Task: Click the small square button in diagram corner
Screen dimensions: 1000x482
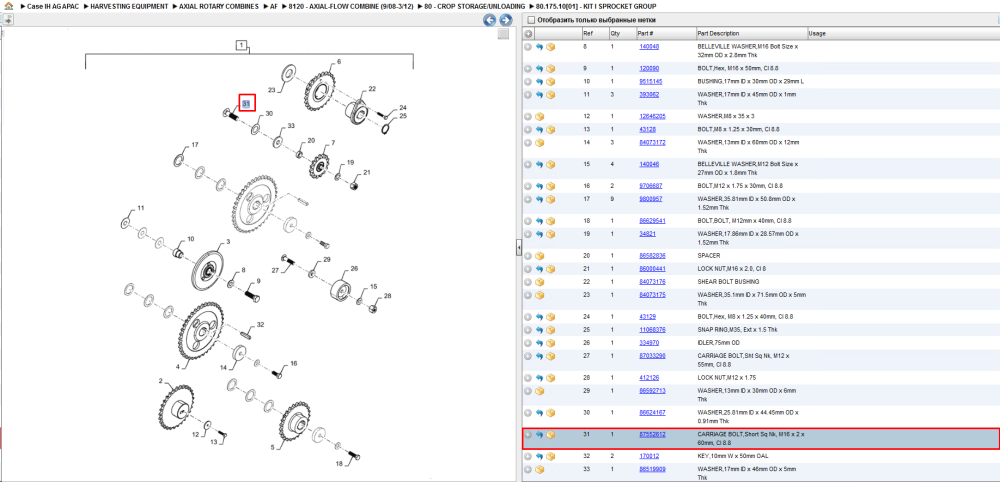Action: pos(503,34)
